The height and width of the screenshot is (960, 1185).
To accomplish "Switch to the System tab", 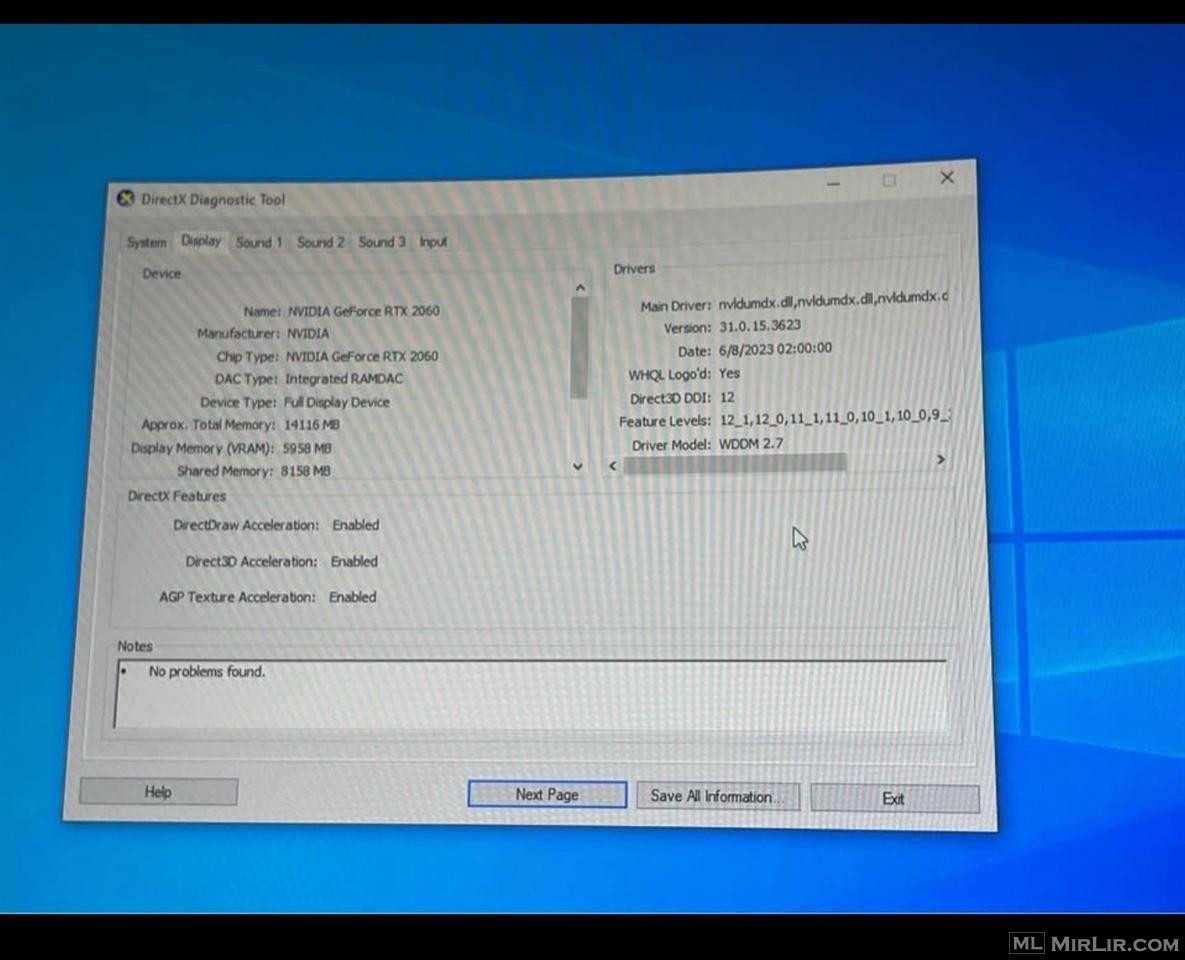I will pos(146,243).
